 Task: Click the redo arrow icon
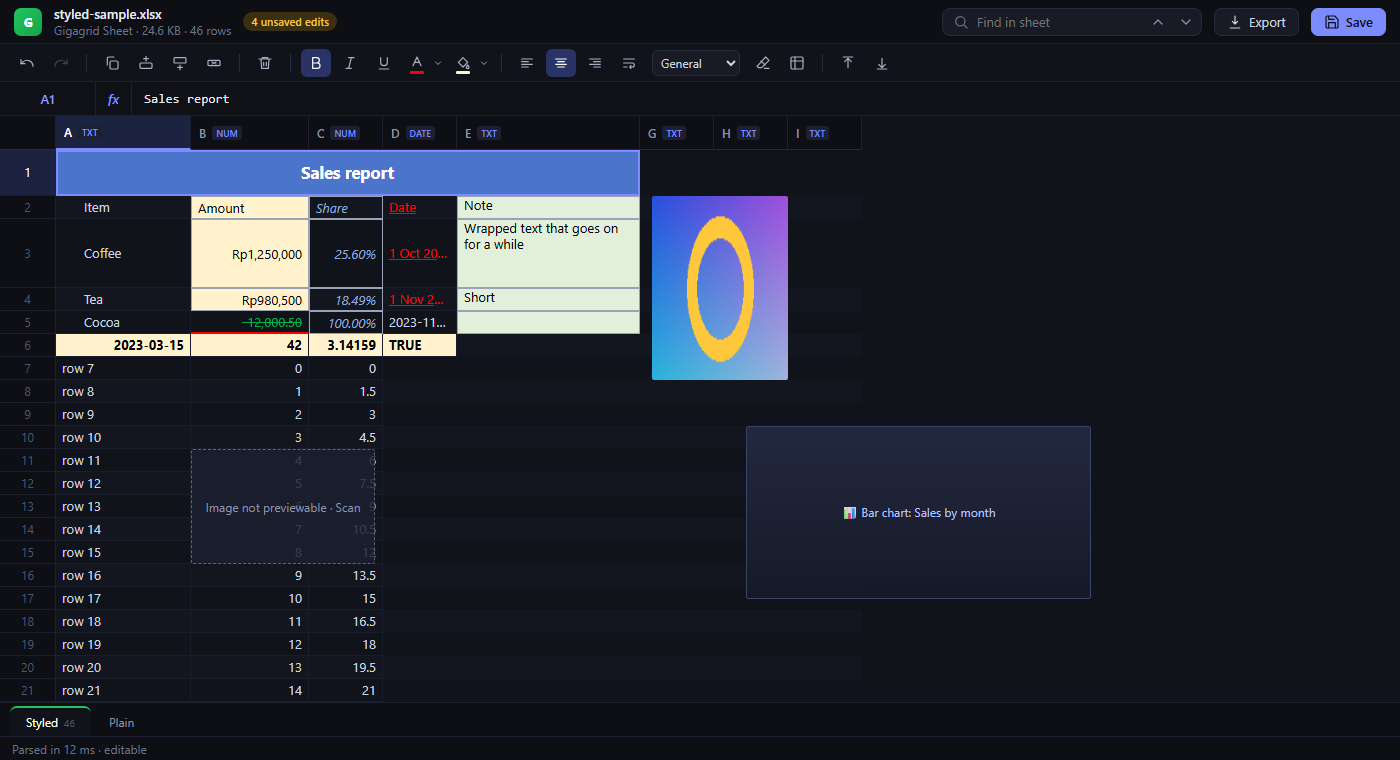click(61, 63)
